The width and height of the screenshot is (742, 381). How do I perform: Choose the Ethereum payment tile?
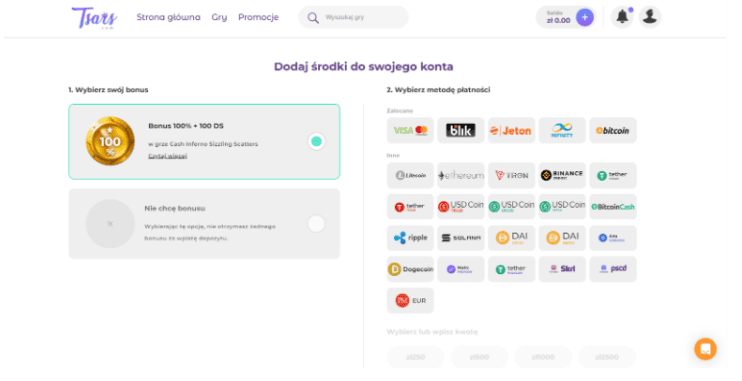(x=460, y=175)
